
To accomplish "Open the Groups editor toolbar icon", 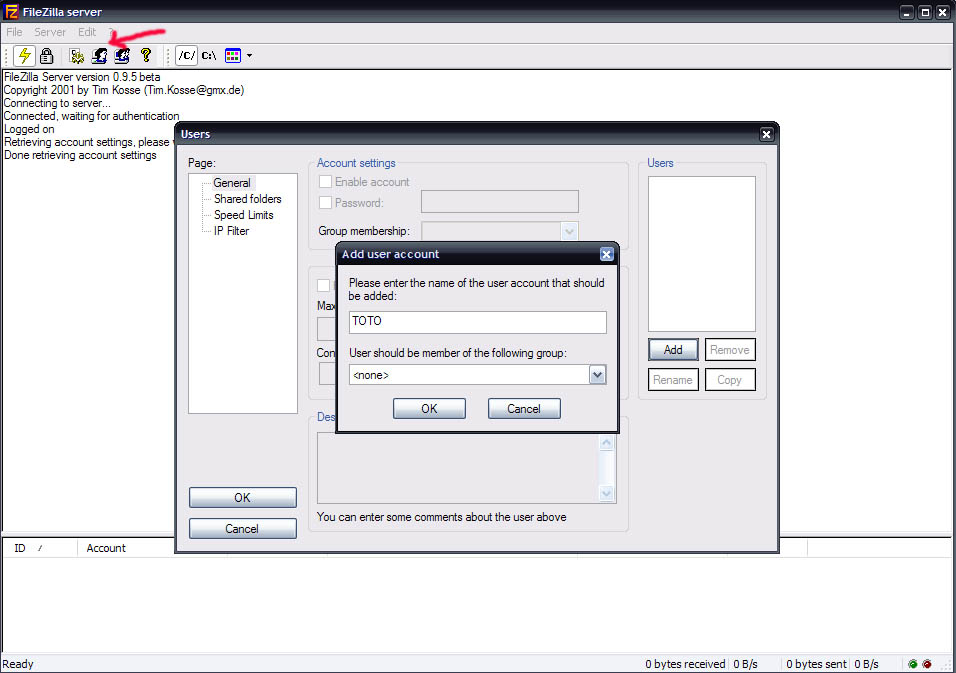I will [122, 56].
